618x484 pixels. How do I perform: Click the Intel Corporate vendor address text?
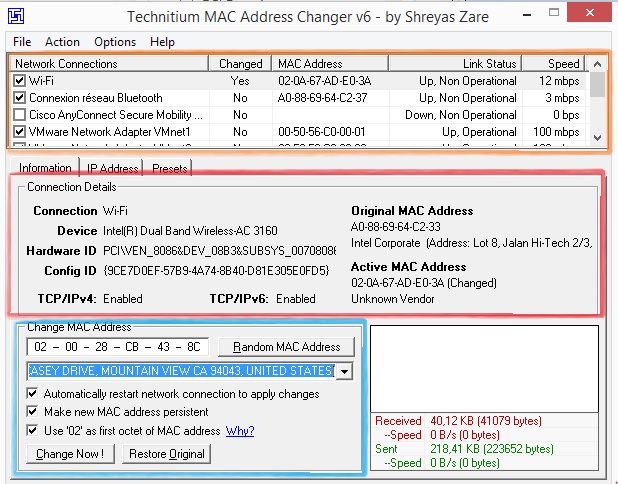point(471,243)
